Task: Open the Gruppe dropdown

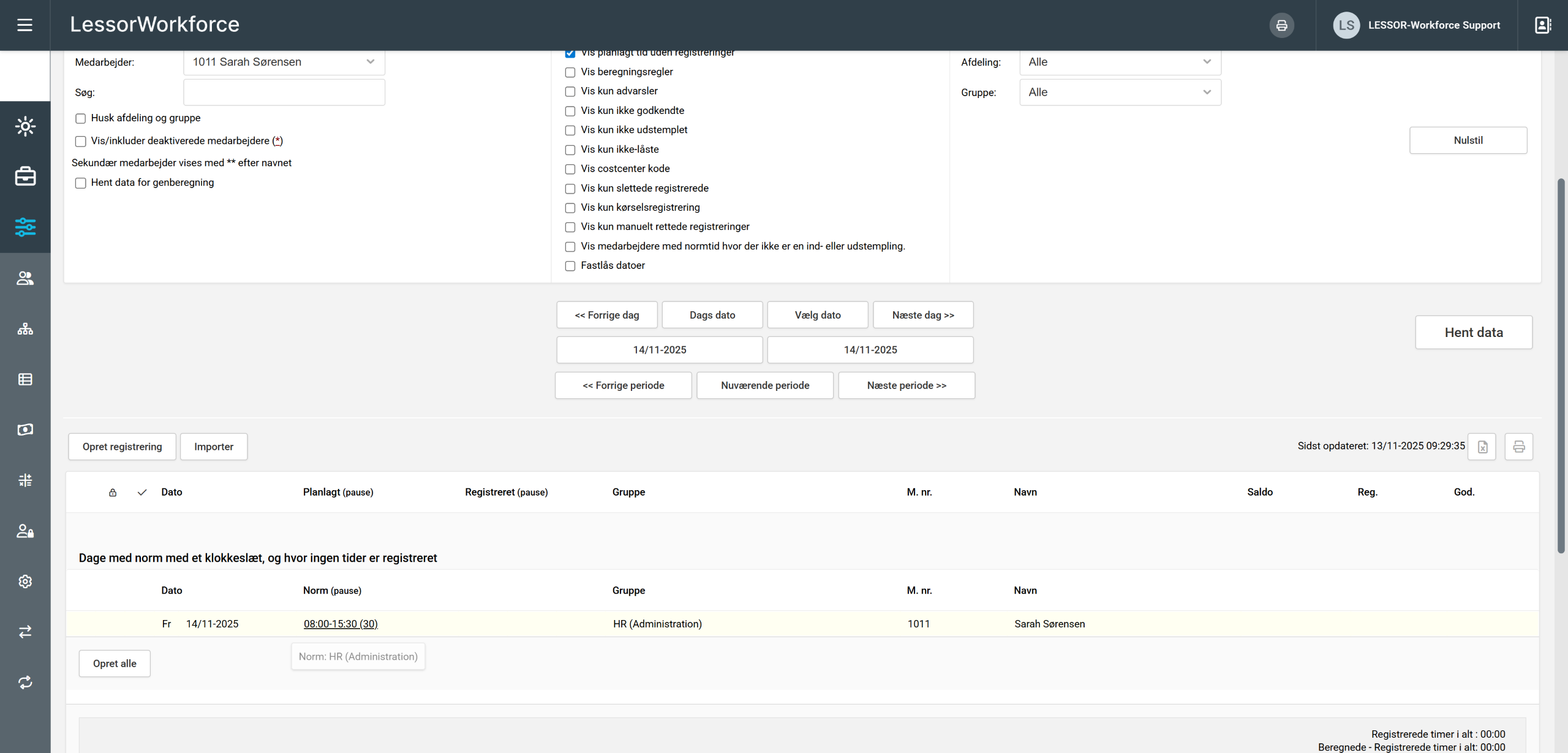Action: point(1120,93)
